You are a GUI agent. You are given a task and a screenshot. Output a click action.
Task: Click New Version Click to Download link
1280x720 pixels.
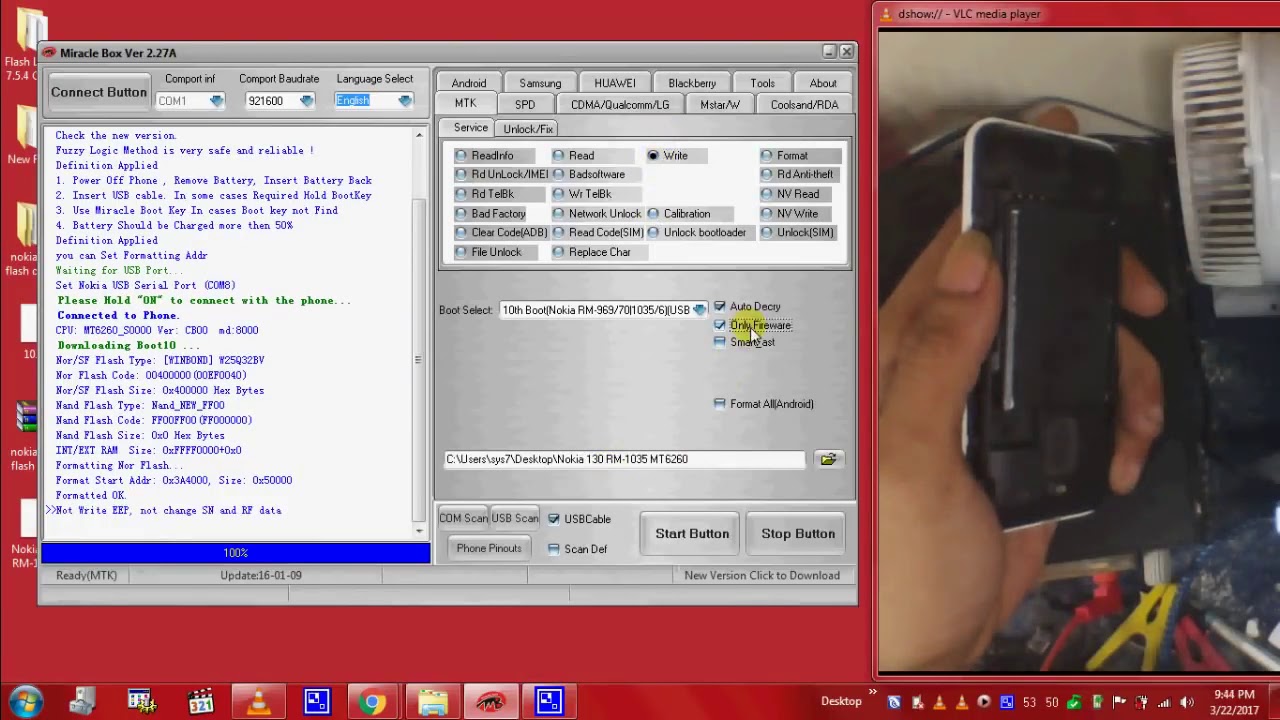point(762,575)
